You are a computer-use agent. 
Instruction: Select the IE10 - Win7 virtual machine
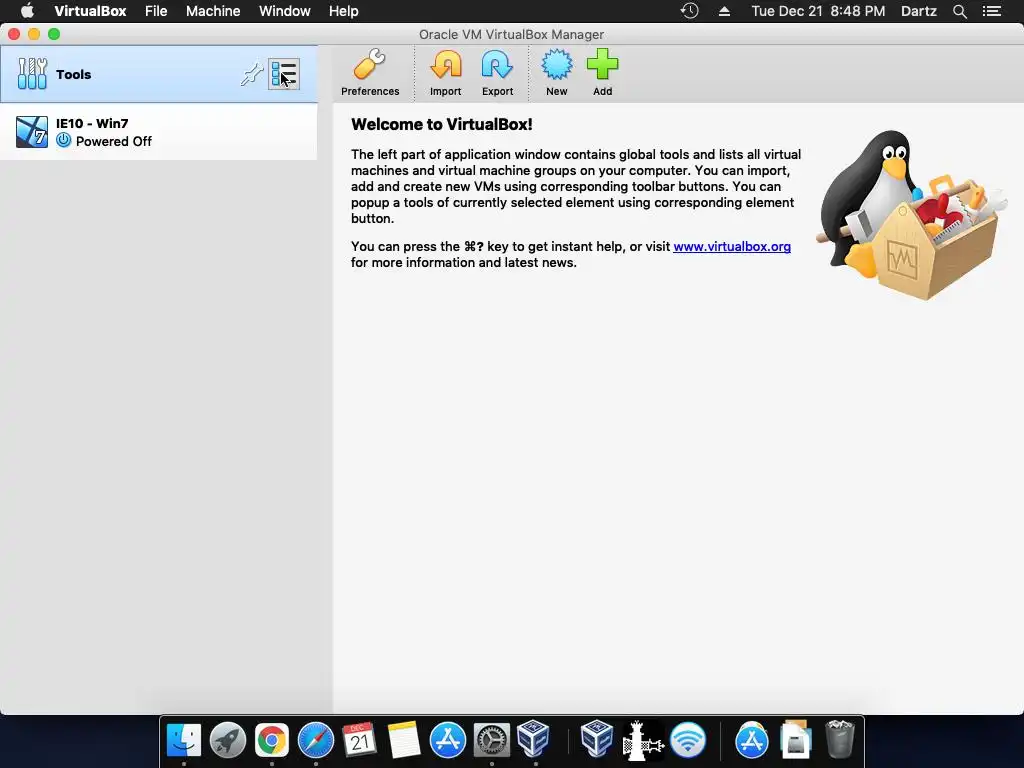[159, 132]
